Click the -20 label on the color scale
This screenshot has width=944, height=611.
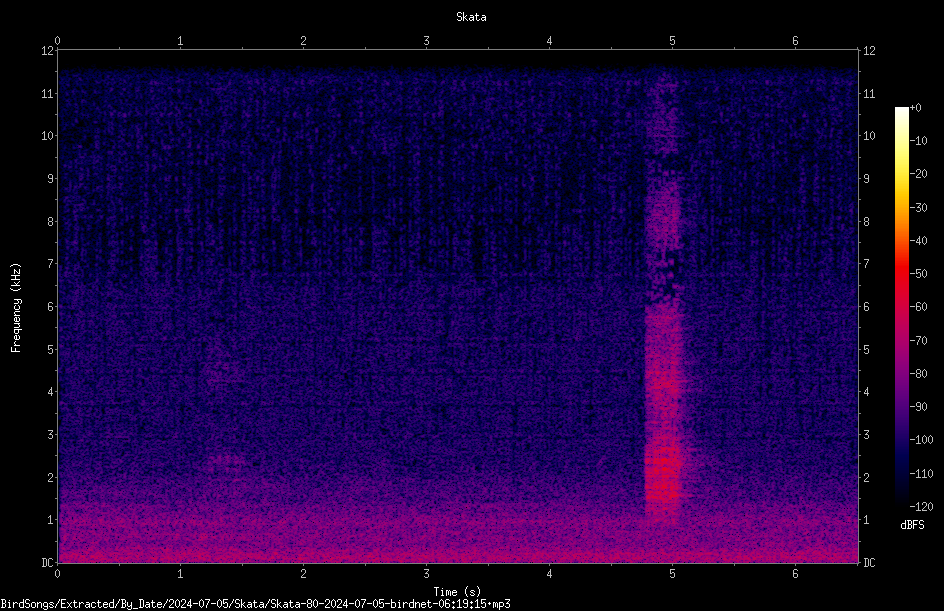[x=918, y=174]
